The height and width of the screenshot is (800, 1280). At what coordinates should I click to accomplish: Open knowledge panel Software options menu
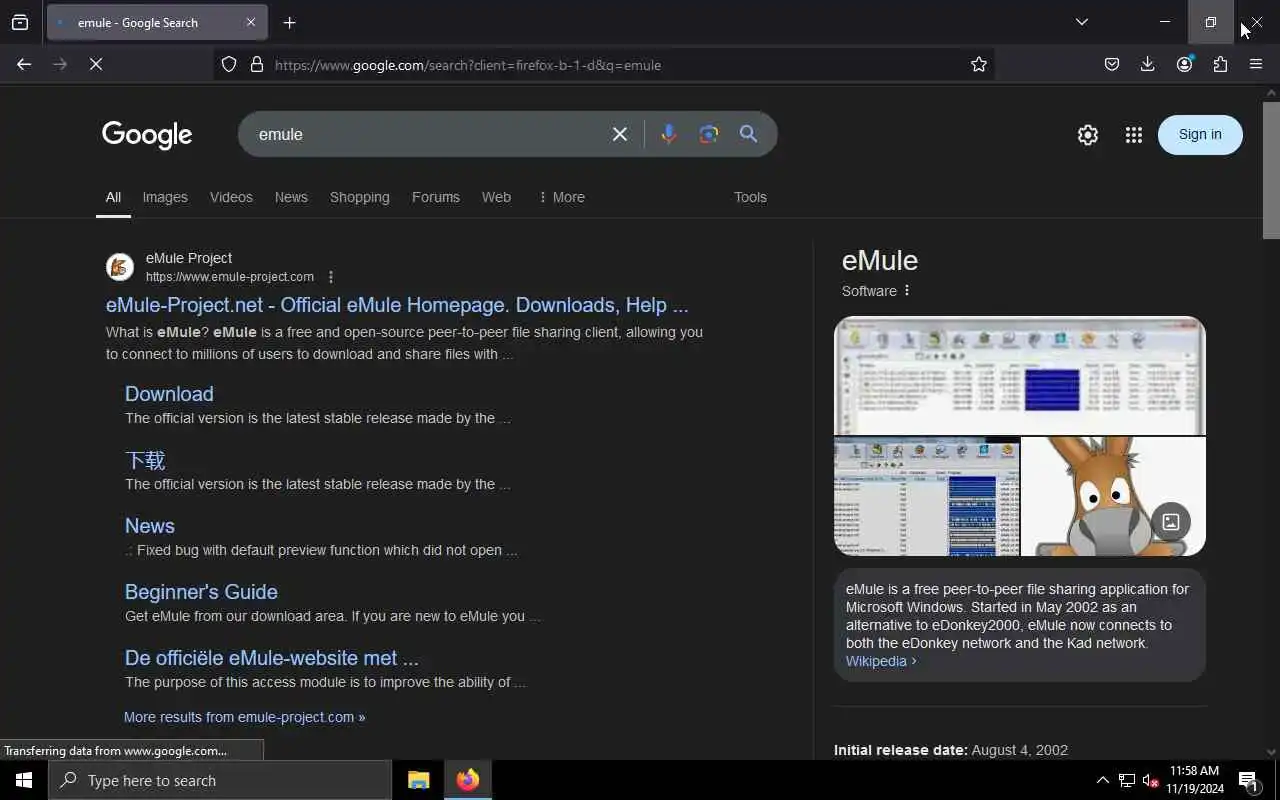(907, 291)
